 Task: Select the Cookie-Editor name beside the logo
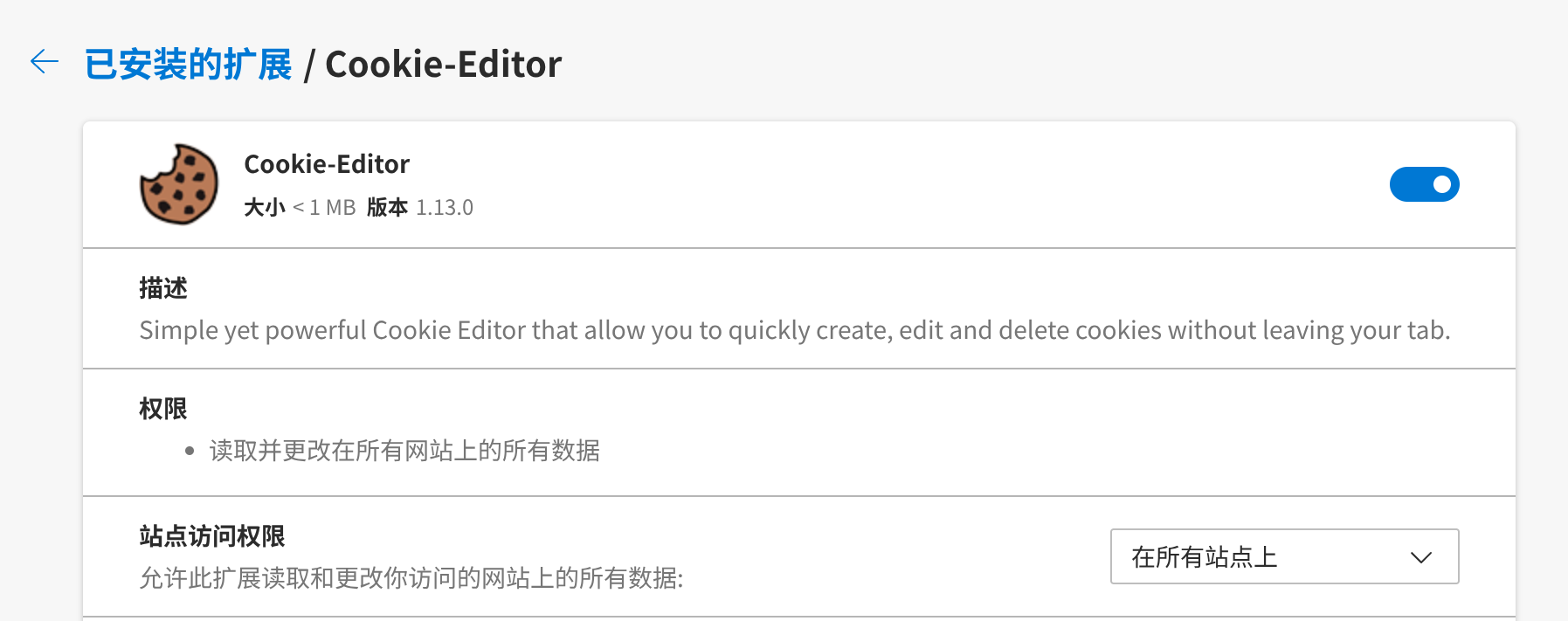[327, 163]
